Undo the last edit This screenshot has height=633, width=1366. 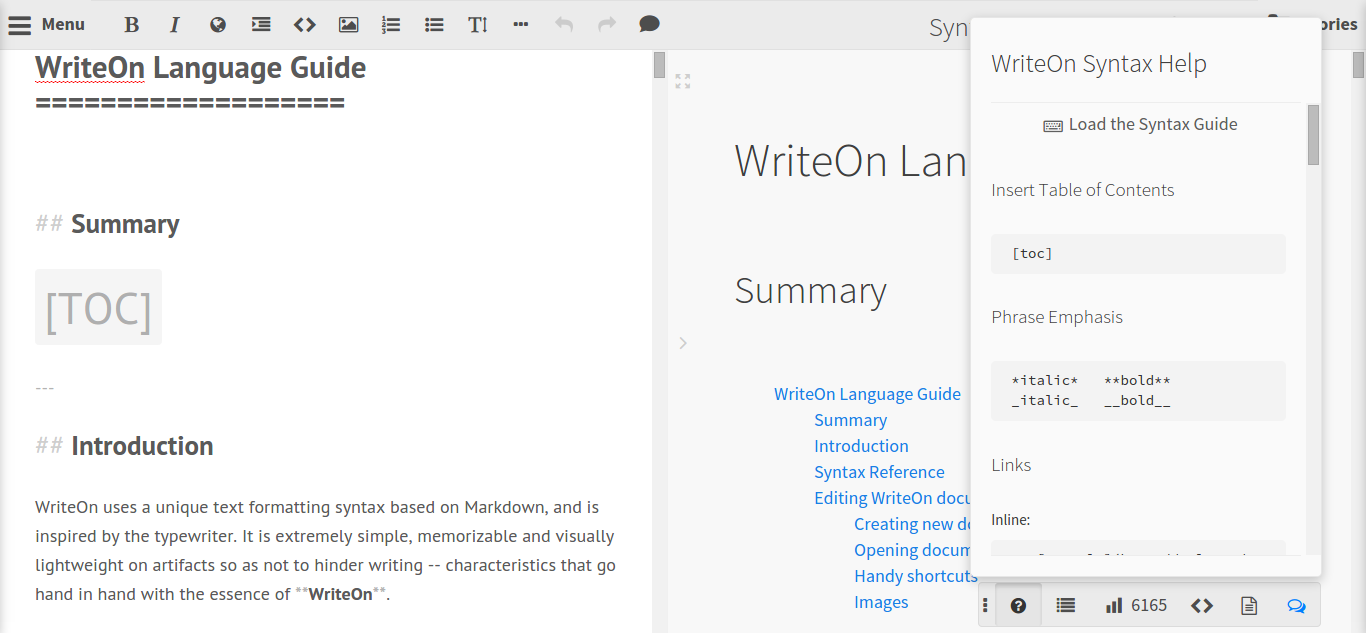pos(564,25)
